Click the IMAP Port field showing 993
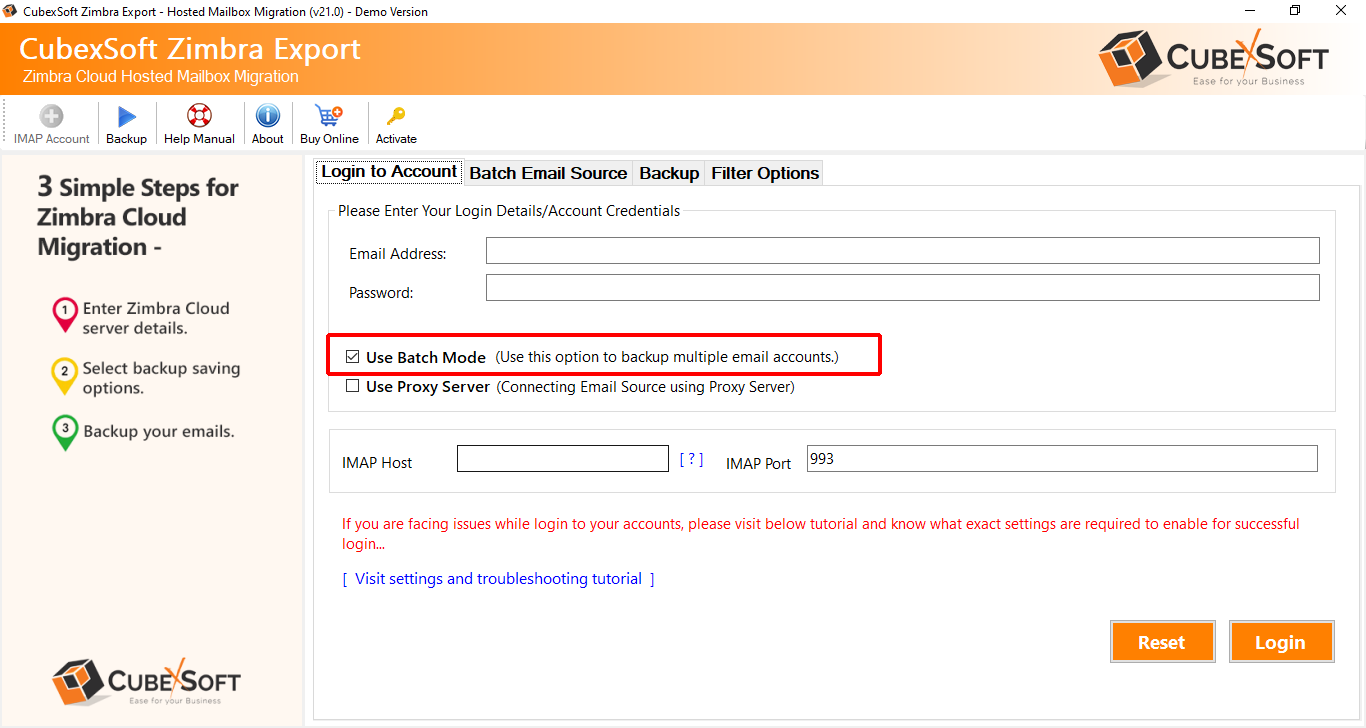Screen dimensions: 1366x728 tap(1062, 459)
